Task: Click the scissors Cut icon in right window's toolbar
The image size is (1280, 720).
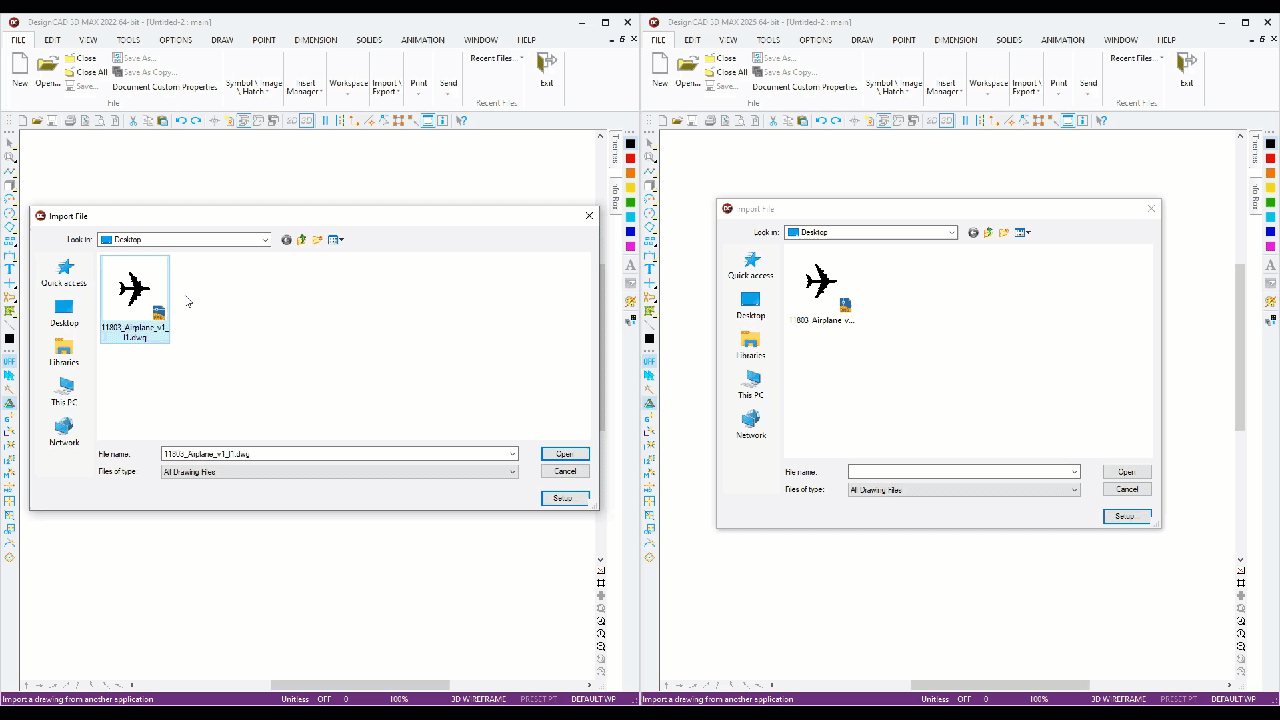Action: [x=773, y=121]
